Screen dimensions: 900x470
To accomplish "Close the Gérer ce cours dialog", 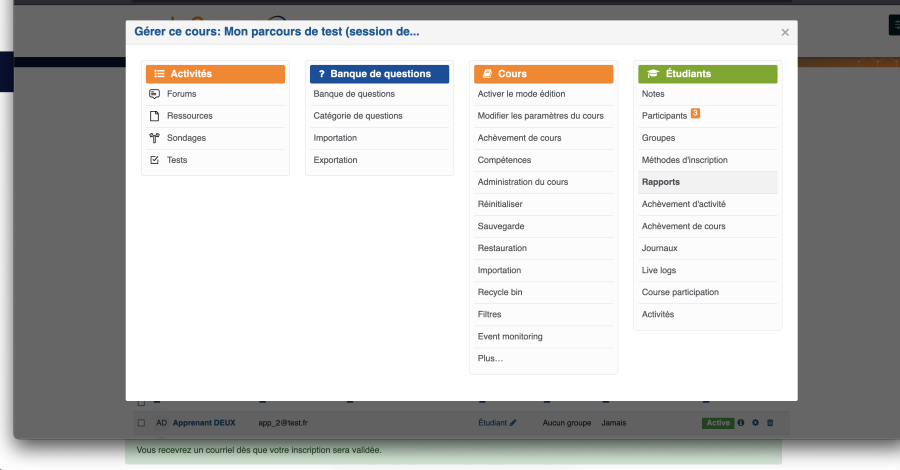I will pyautogui.click(x=785, y=33).
